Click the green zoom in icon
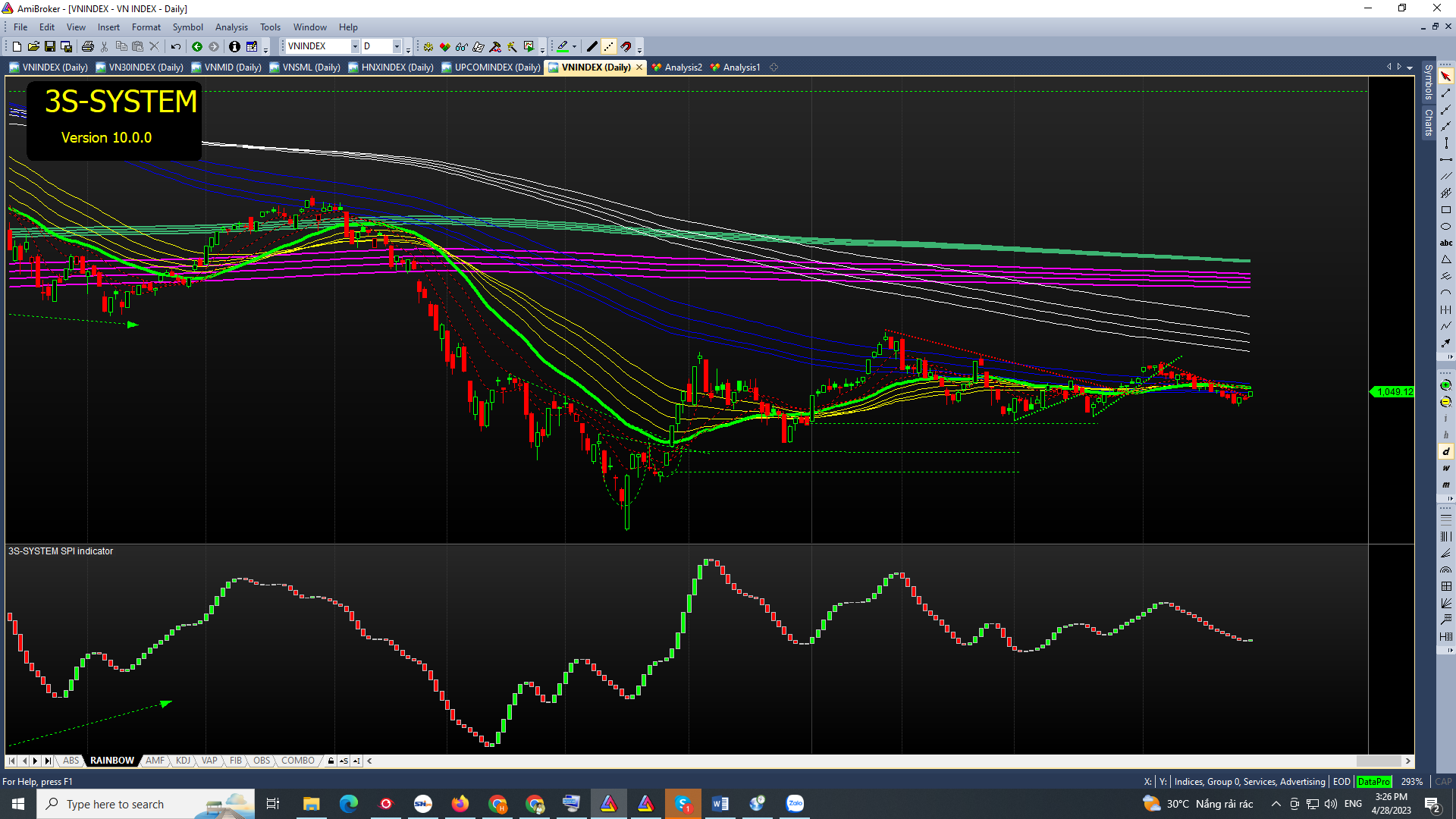 pyautogui.click(x=1445, y=385)
